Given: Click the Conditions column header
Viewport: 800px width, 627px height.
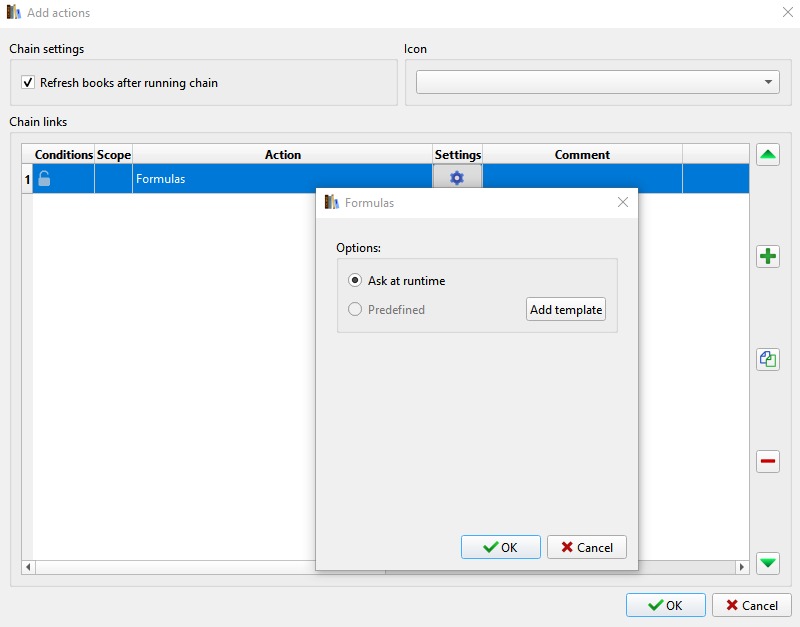Looking at the screenshot, I should pyautogui.click(x=64, y=154).
